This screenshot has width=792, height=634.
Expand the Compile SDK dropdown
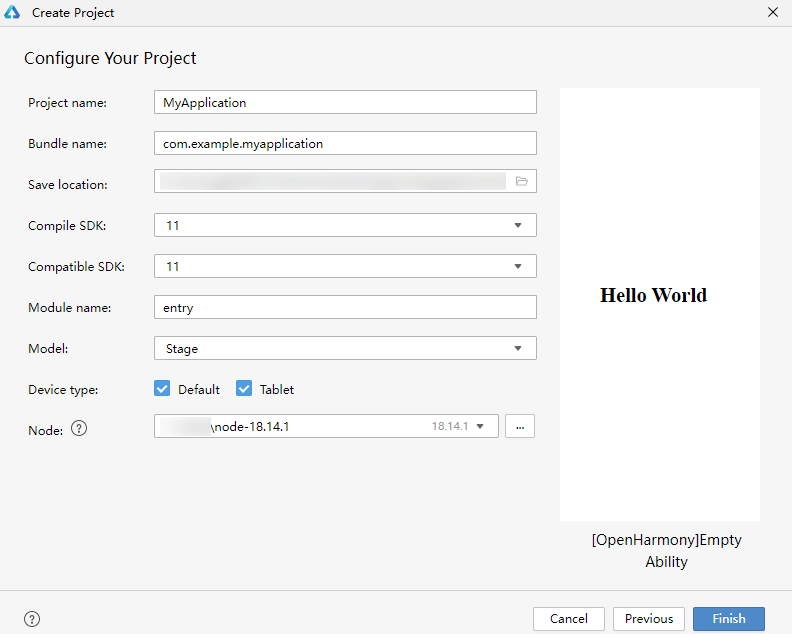[x=517, y=225]
